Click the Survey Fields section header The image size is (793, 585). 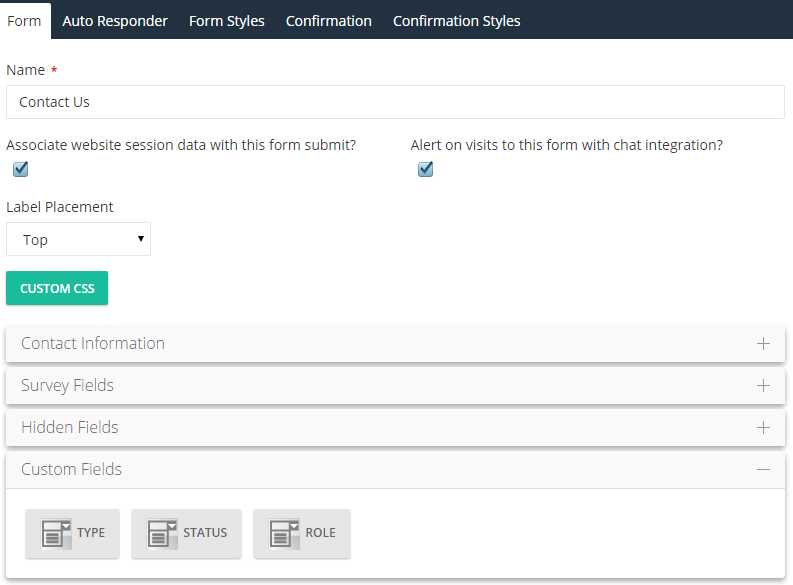(395, 385)
